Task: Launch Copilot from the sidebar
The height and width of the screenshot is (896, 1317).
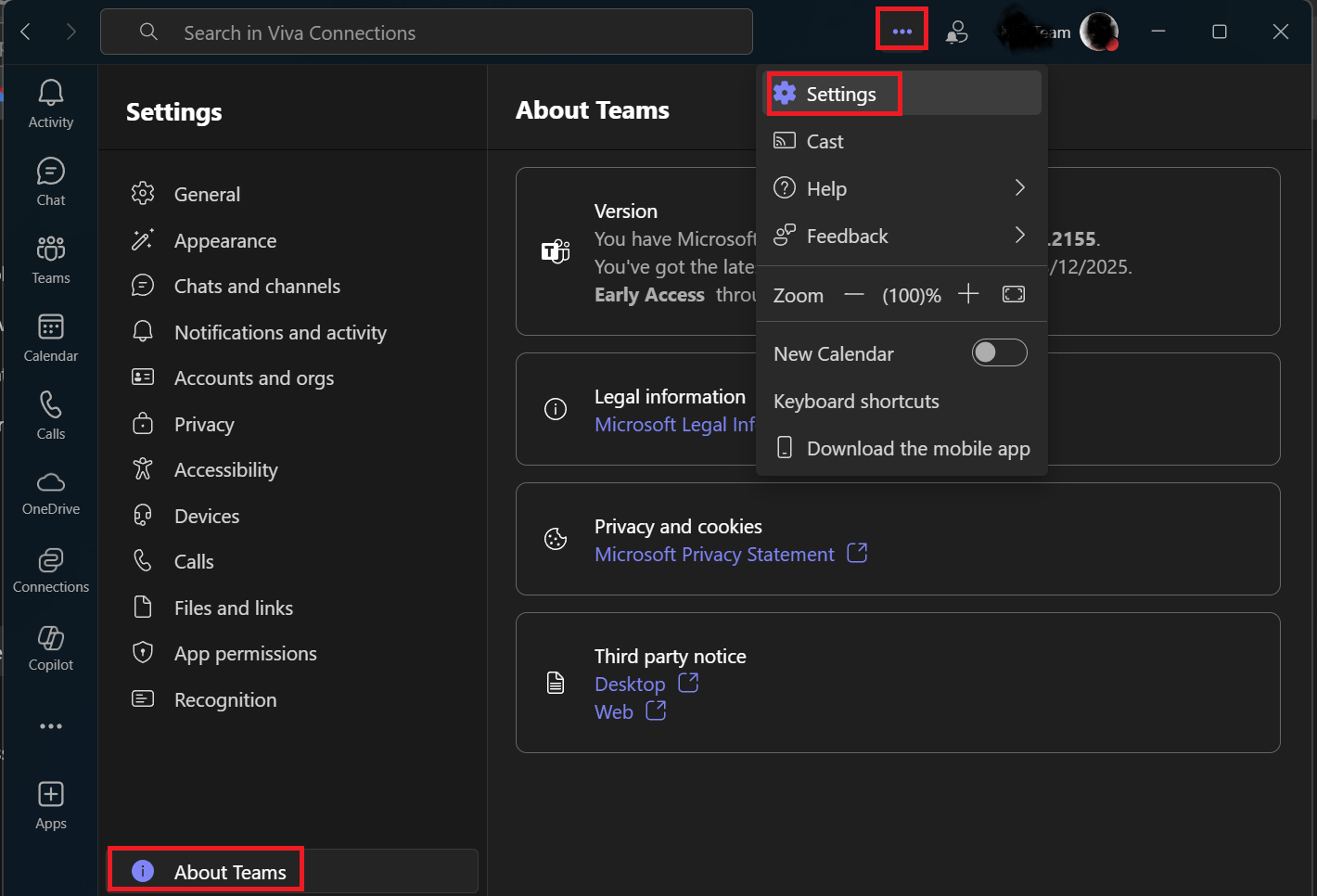Action: (x=50, y=647)
